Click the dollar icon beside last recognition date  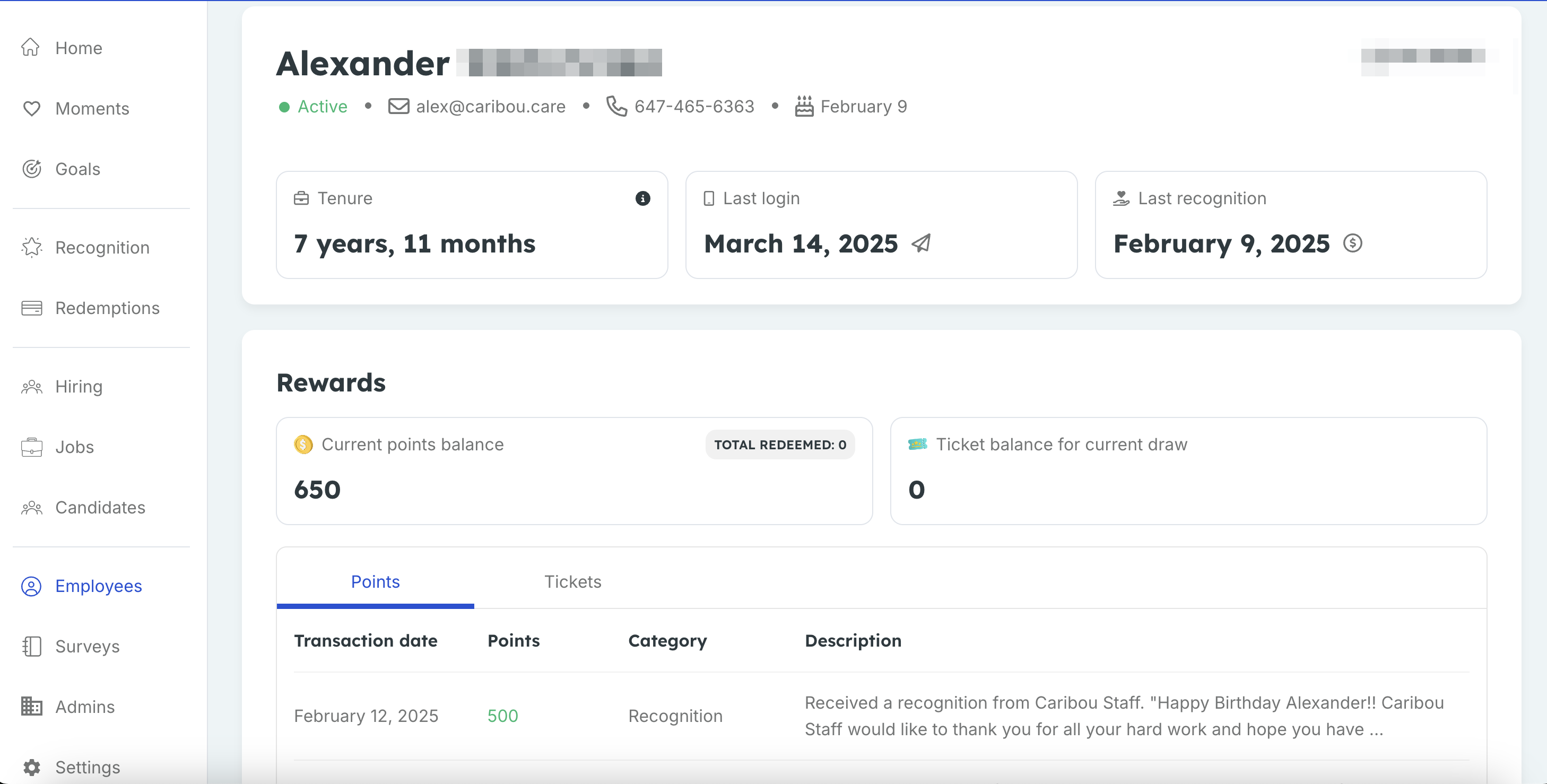point(1352,243)
